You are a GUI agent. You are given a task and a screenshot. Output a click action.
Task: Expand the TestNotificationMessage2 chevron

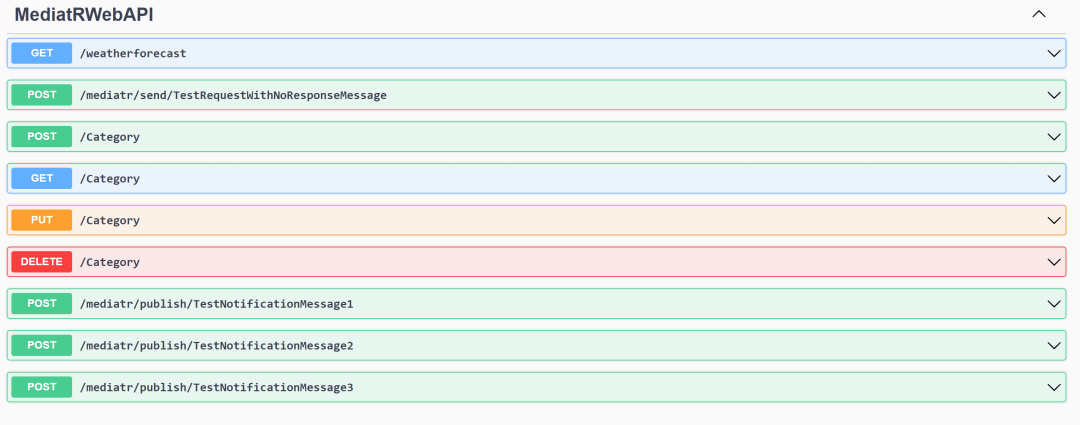coord(1054,345)
